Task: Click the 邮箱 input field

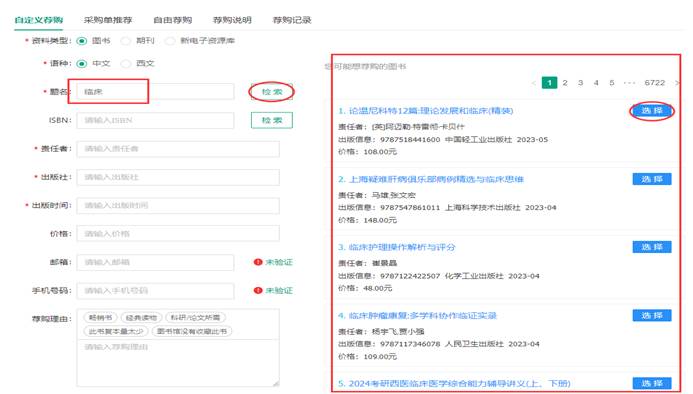Action: pyautogui.click(x=155, y=262)
